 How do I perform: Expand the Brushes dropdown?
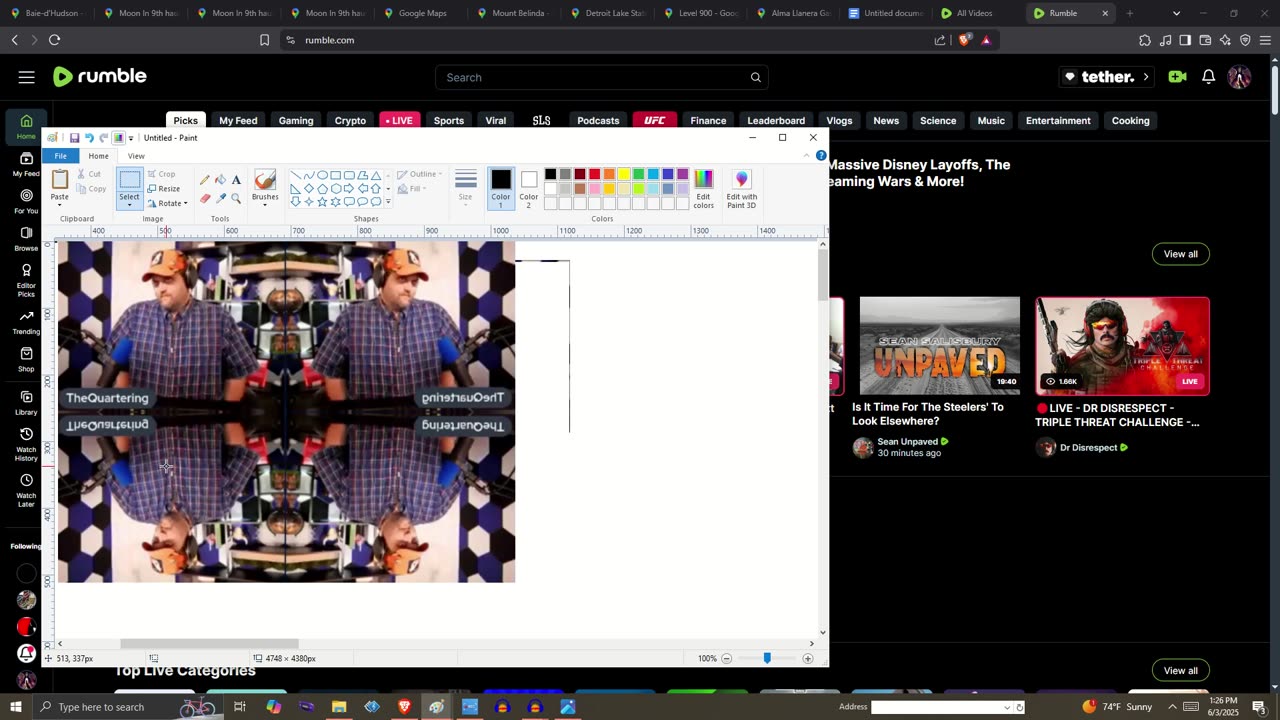(265, 203)
